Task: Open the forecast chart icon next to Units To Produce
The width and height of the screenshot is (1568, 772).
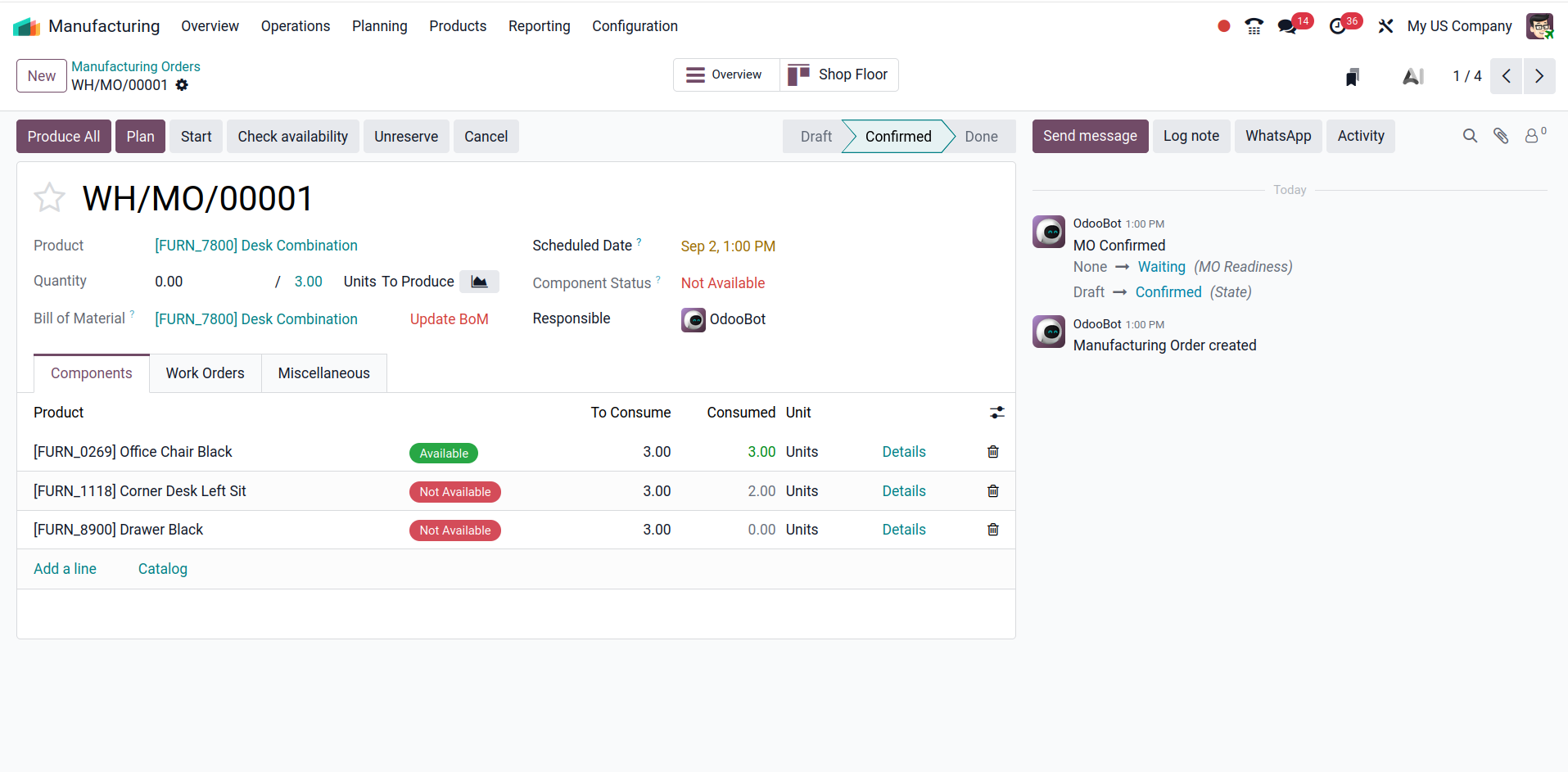Action: pyautogui.click(x=479, y=282)
